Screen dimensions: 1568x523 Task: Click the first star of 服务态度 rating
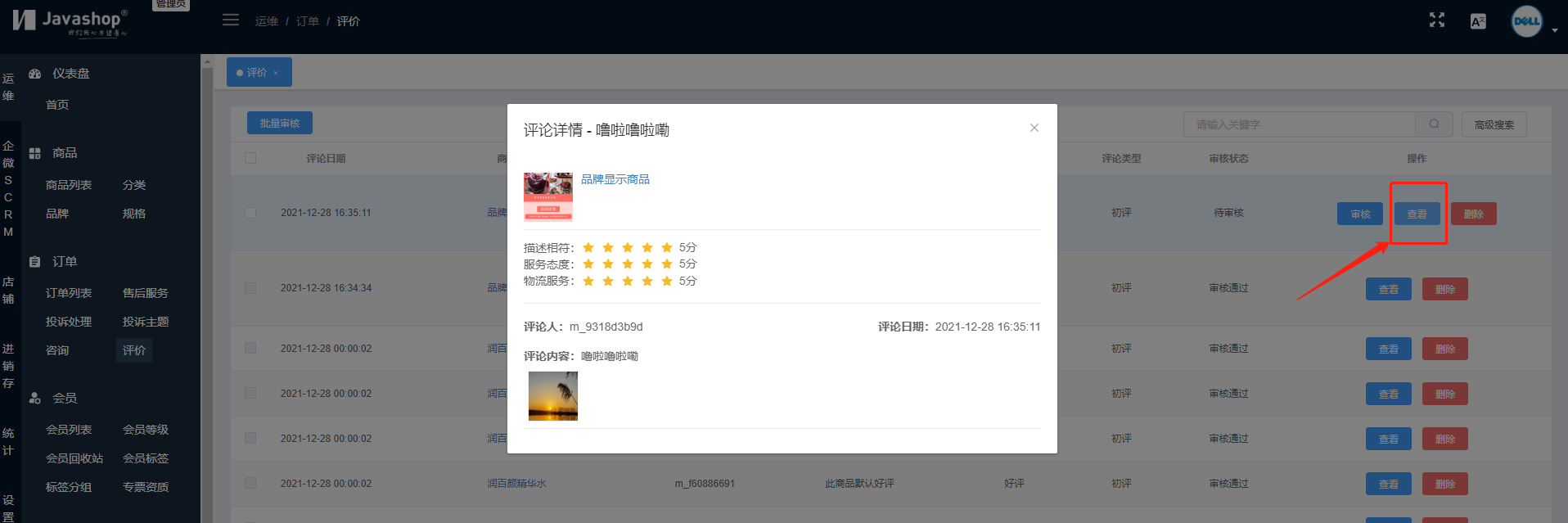pos(588,264)
